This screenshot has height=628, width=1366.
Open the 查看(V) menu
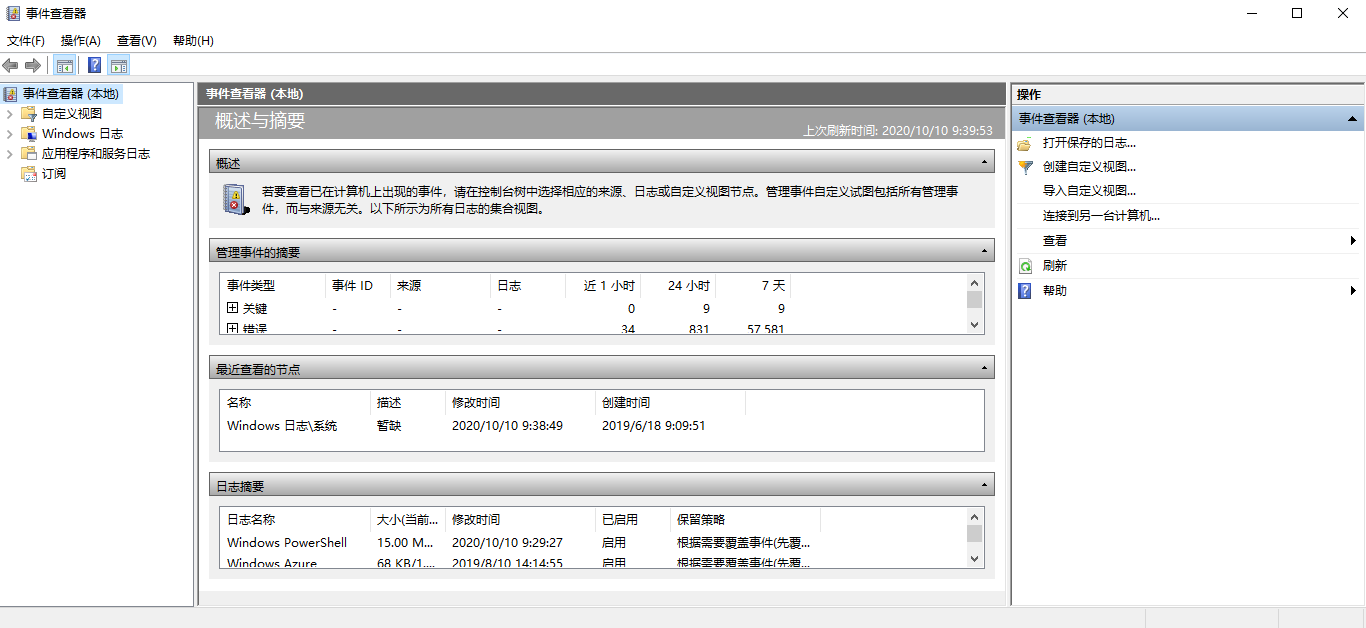click(136, 40)
